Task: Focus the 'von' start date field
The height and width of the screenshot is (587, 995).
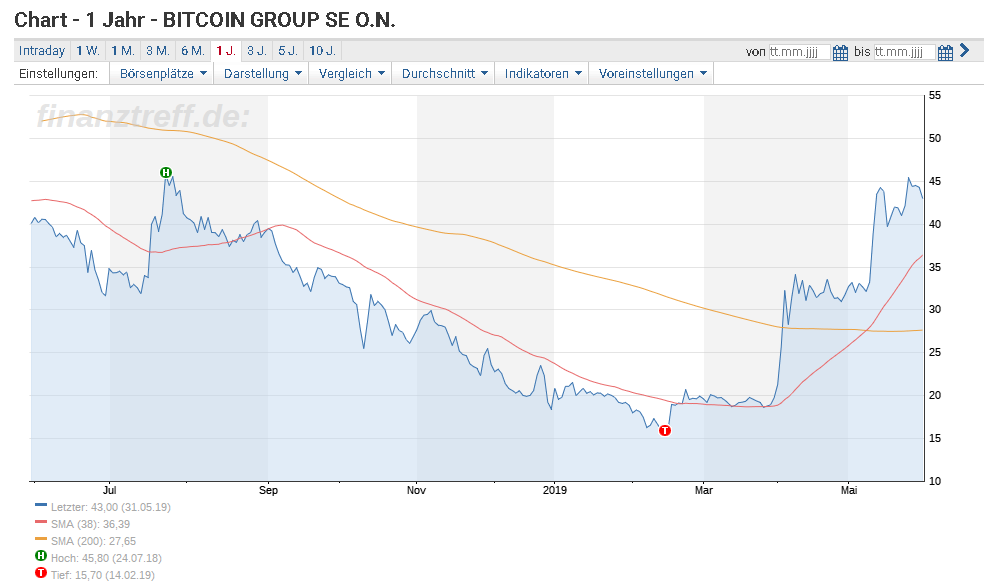Action: click(x=799, y=52)
